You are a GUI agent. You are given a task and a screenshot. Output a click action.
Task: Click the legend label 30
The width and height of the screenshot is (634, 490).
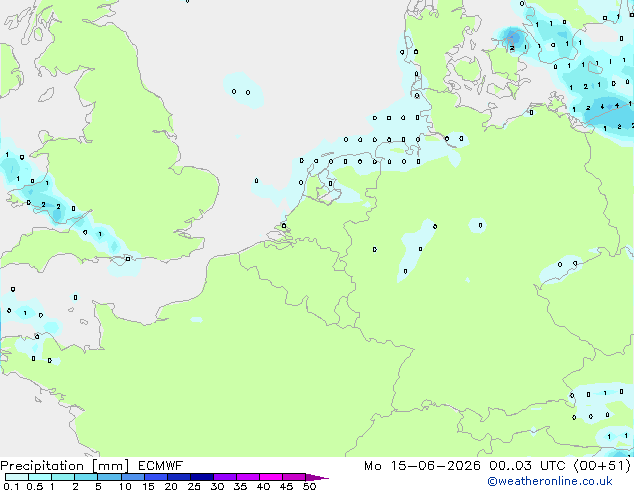[217, 486]
